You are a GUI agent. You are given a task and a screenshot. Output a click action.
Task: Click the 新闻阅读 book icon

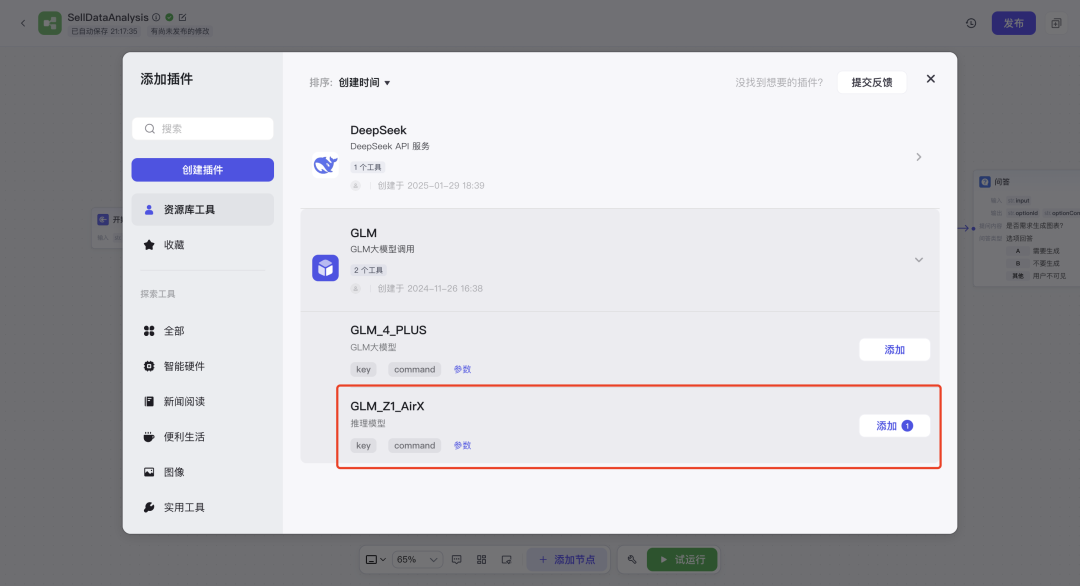pyautogui.click(x=149, y=401)
